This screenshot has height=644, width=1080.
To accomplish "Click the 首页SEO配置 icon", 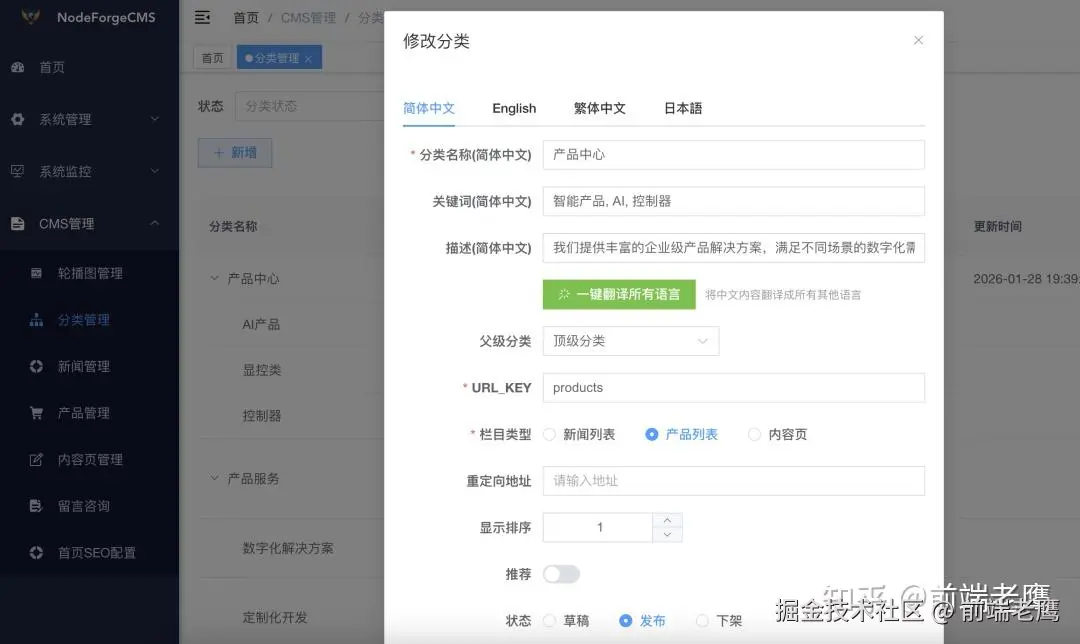I will [x=37, y=552].
